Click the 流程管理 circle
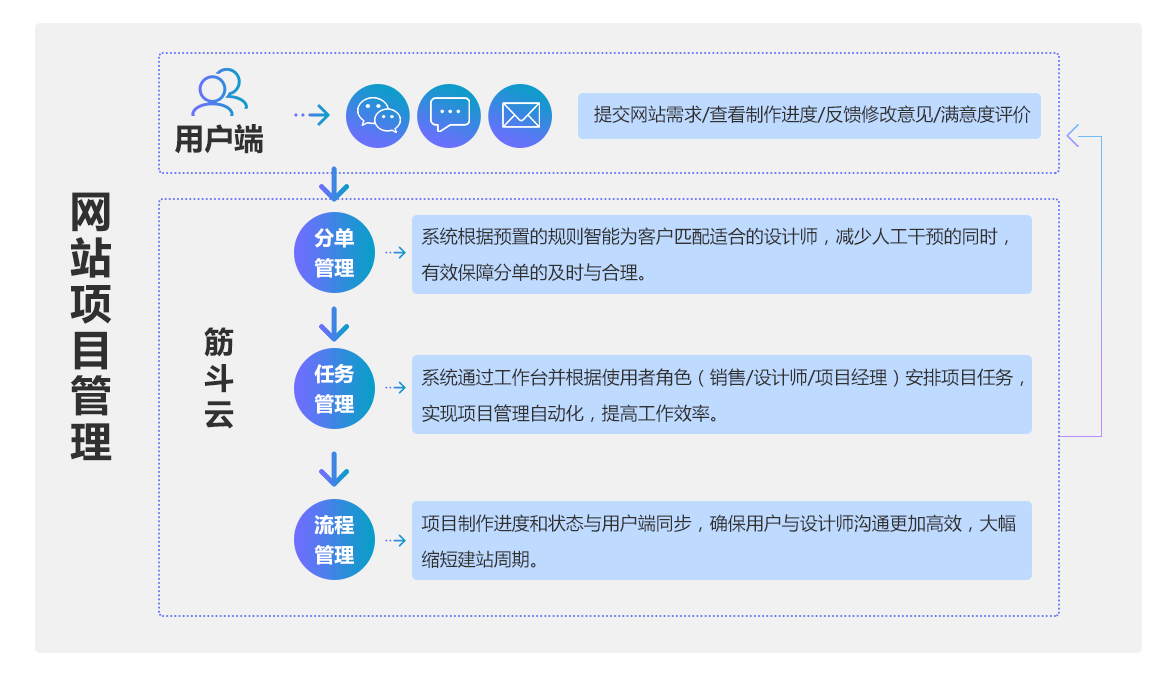 point(334,540)
